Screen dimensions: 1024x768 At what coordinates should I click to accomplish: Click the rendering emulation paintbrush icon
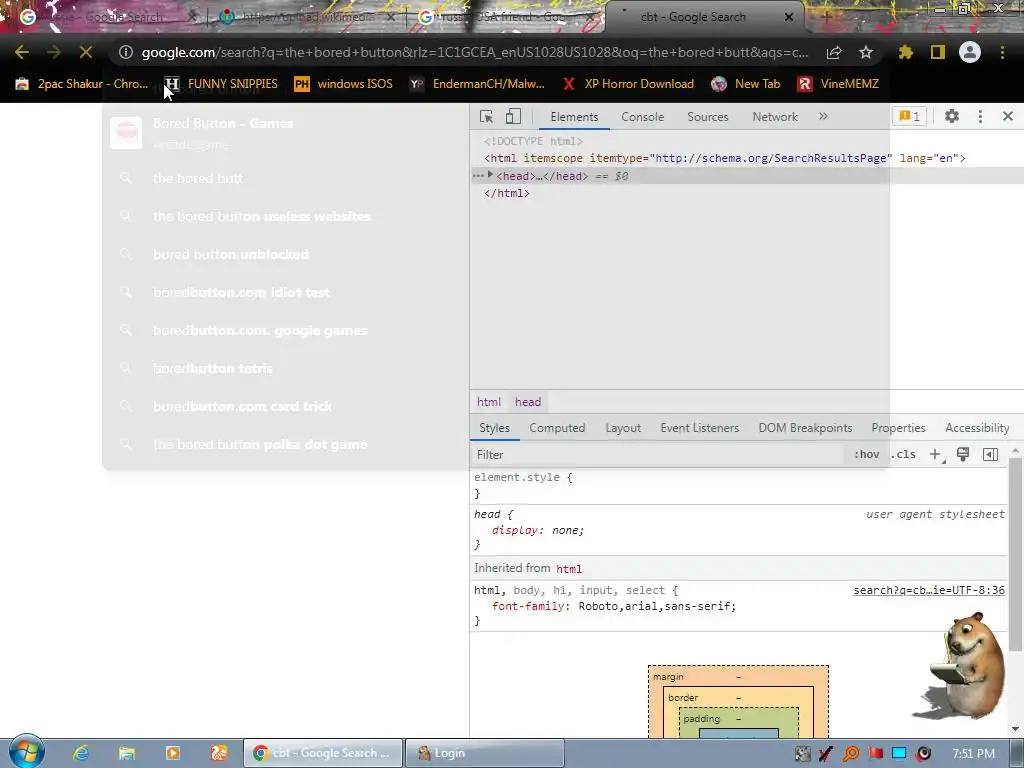click(963, 455)
